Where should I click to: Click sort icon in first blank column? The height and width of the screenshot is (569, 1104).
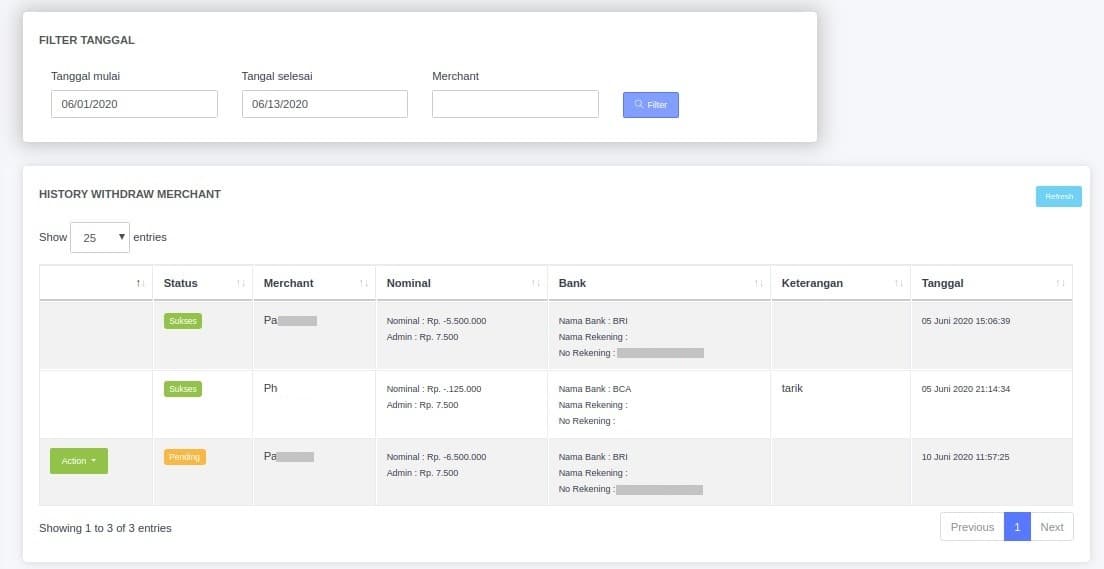click(x=141, y=284)
